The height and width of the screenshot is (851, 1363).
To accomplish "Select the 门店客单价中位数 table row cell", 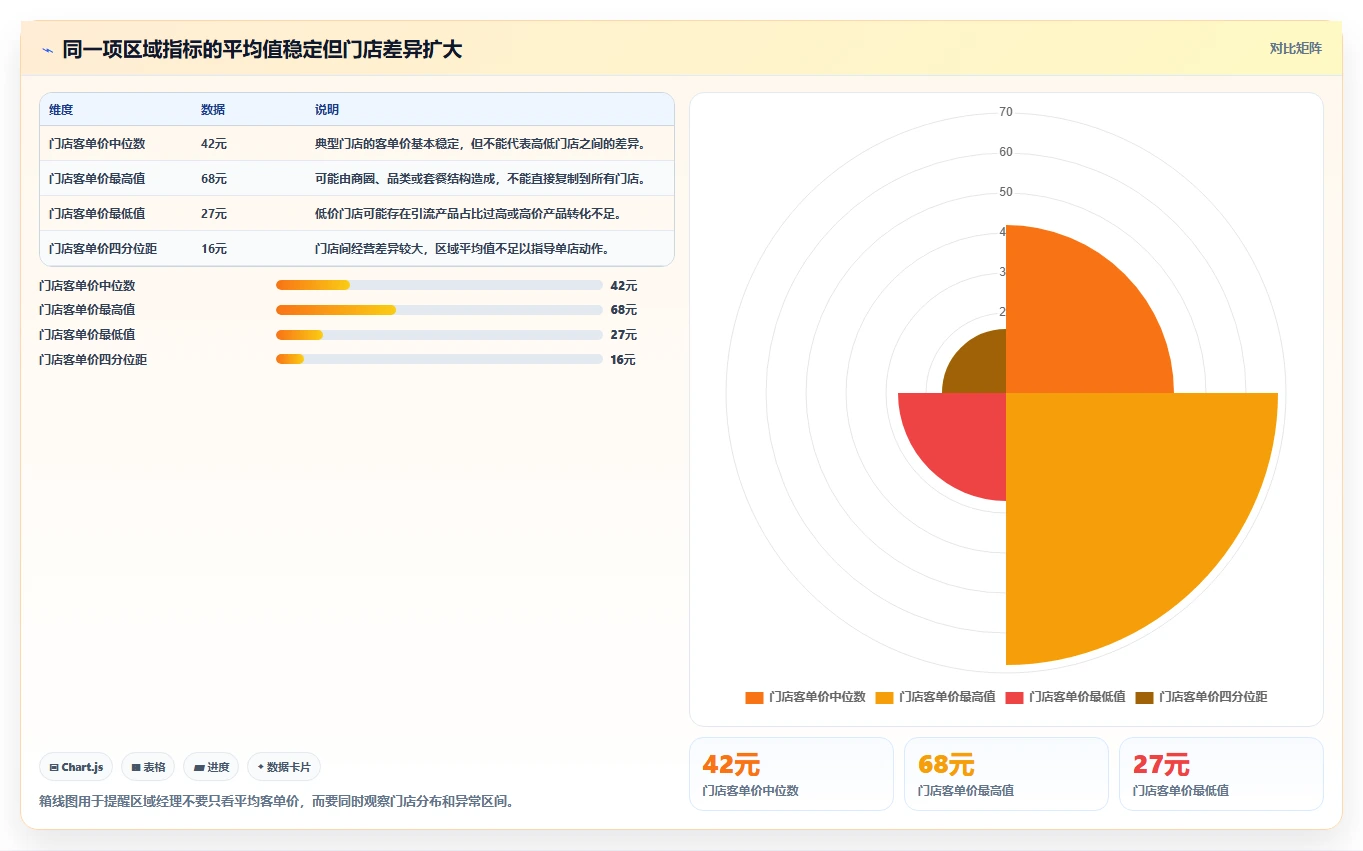I will (x=97, y=144).
